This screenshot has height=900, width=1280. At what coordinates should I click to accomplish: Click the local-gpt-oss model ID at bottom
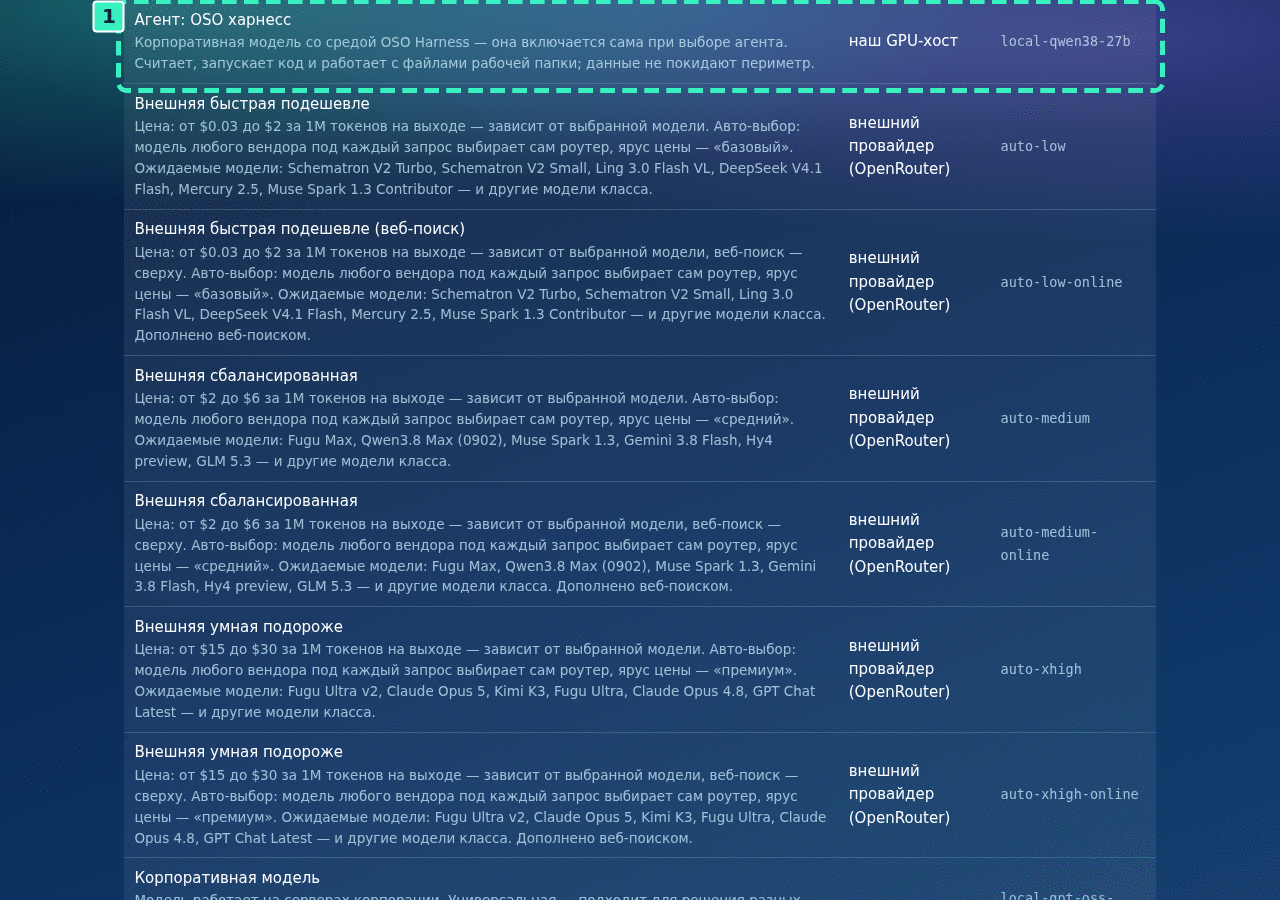tap(1057, 894)
